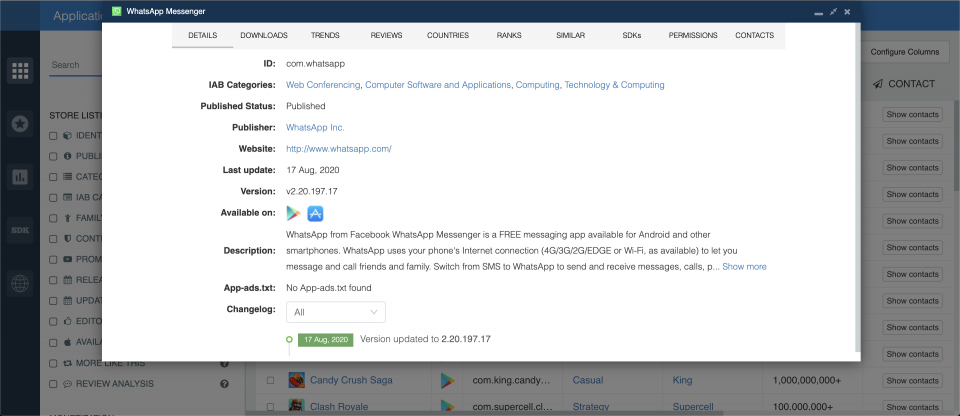Viewport: 960px width, 416px height.
Task: Select the DETAILS tab
Action: 203,36
